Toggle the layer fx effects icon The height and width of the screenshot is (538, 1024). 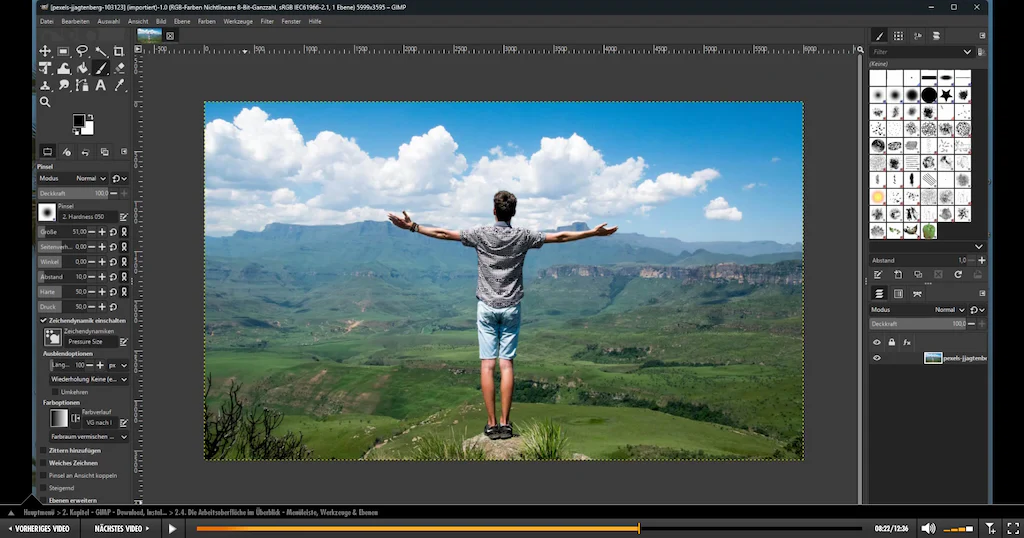click(907, 342)
